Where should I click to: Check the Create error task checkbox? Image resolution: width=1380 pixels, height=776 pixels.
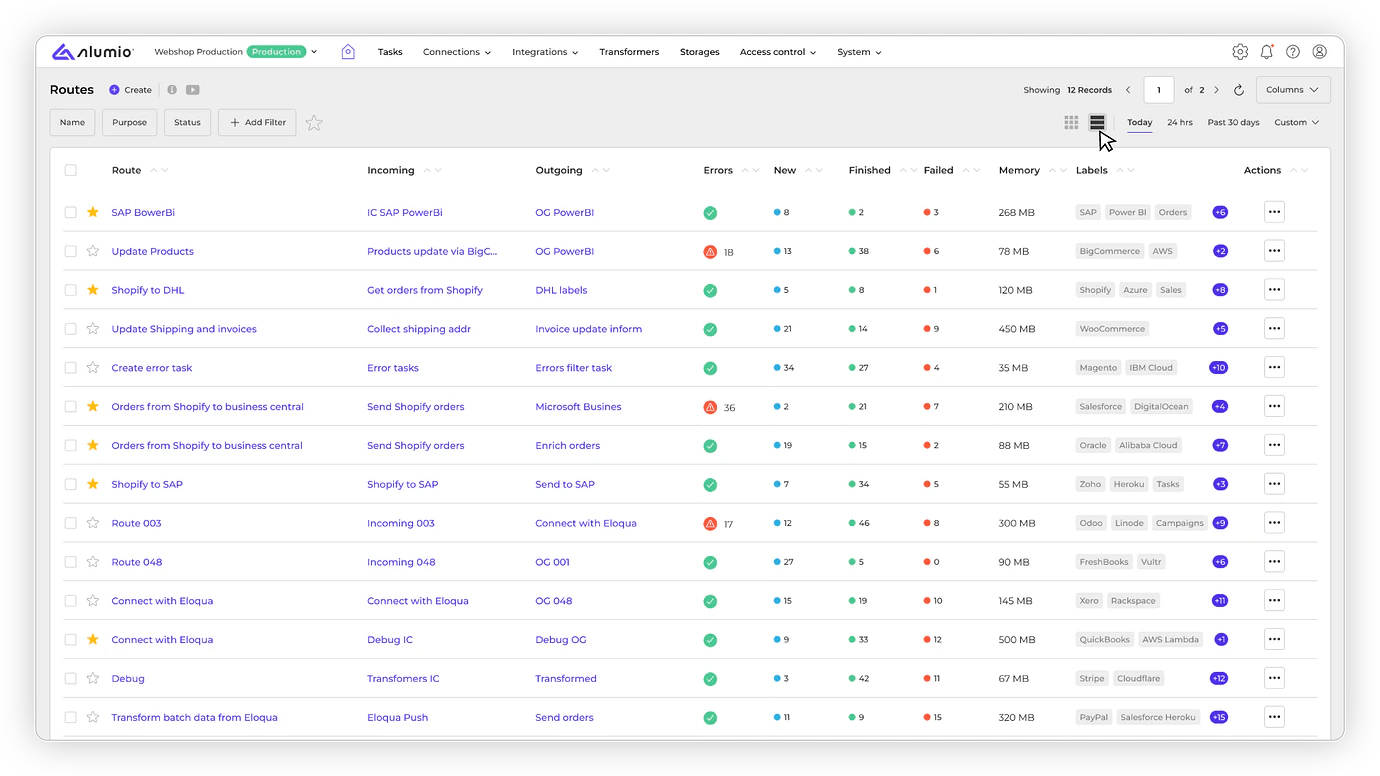[70, 367]
